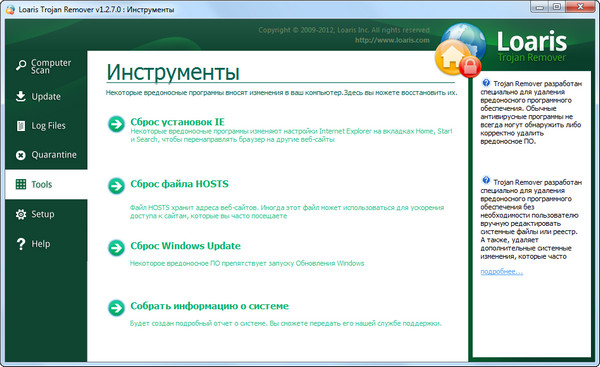This screenshot has width=600, height=367.
Task: Click the first blue help icon in right panel
Action: pyautogui.click(x=486, y=82)
